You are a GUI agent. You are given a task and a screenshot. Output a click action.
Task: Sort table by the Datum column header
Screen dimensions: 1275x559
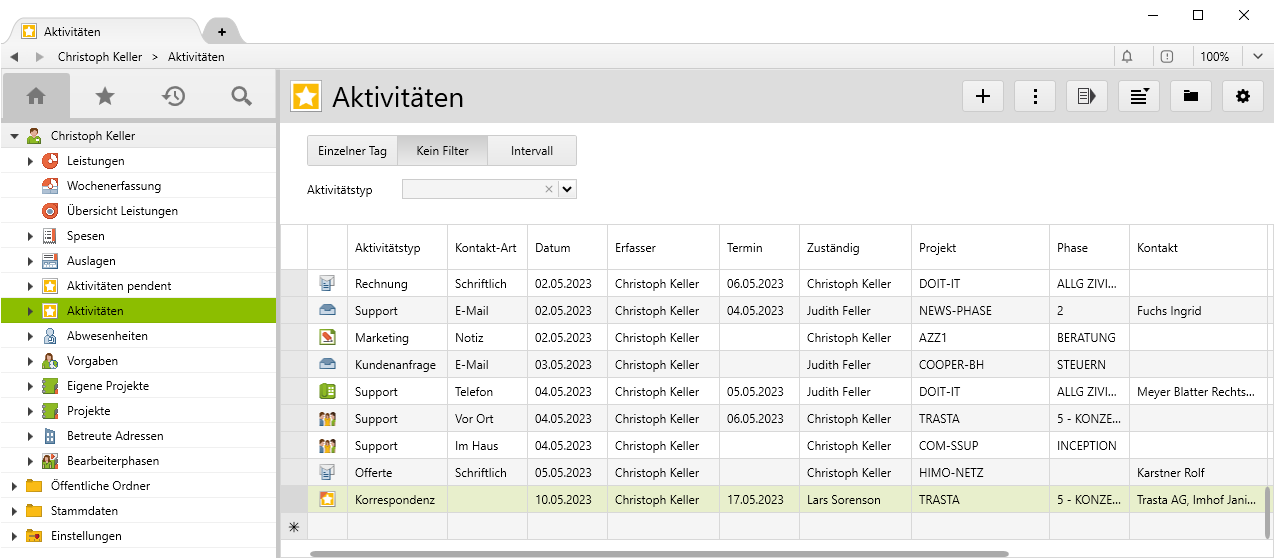553,248
